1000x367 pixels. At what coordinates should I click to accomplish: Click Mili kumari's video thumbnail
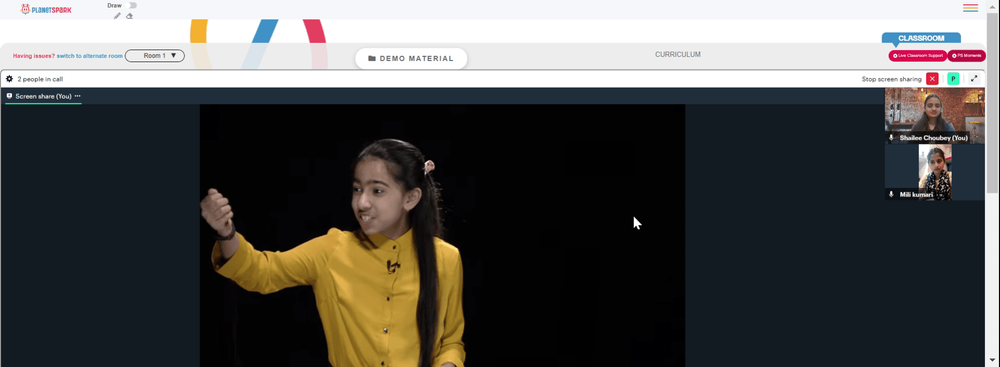click(x=934, y=172)
